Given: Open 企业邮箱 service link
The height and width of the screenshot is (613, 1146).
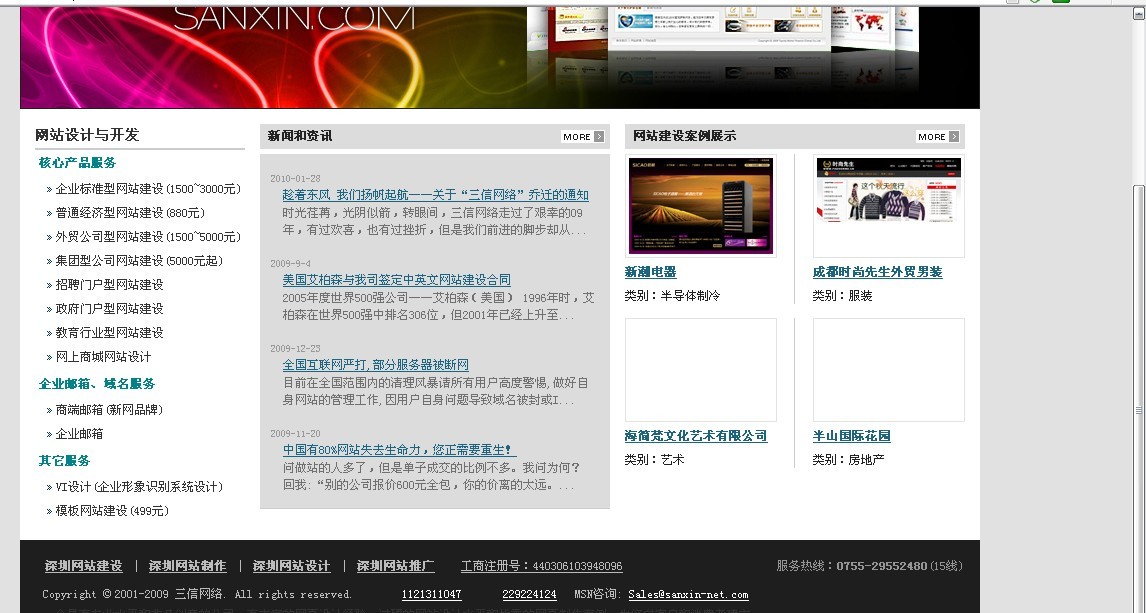Looking at the screenshot, I should pos(79,434).
